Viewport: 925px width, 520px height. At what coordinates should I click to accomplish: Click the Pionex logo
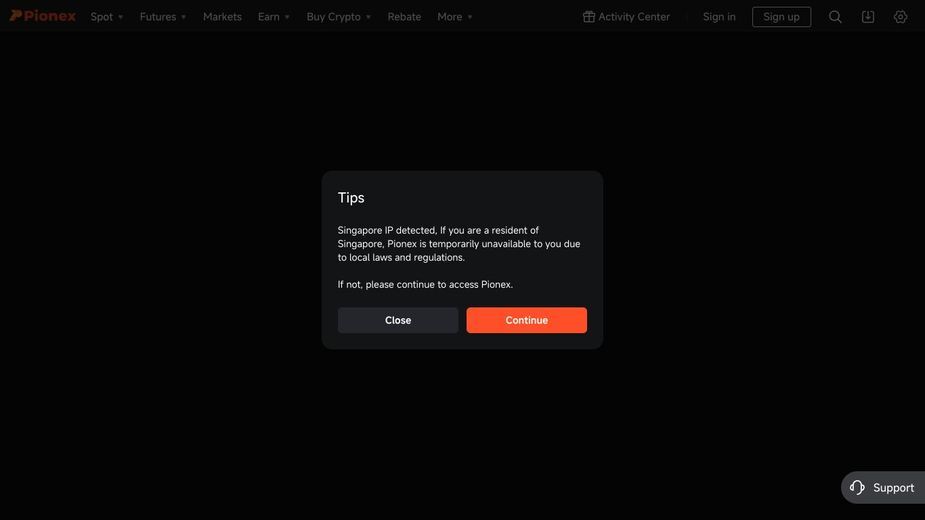(x=42, y=16)
